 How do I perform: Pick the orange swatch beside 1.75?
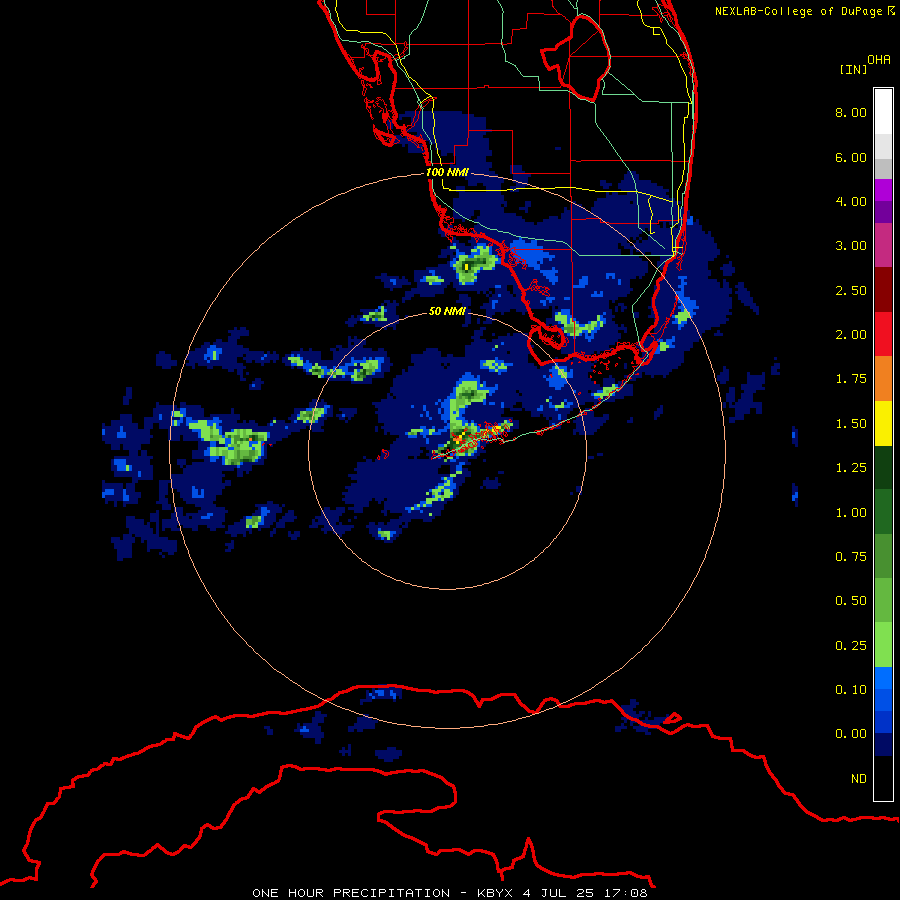(883, 379)
